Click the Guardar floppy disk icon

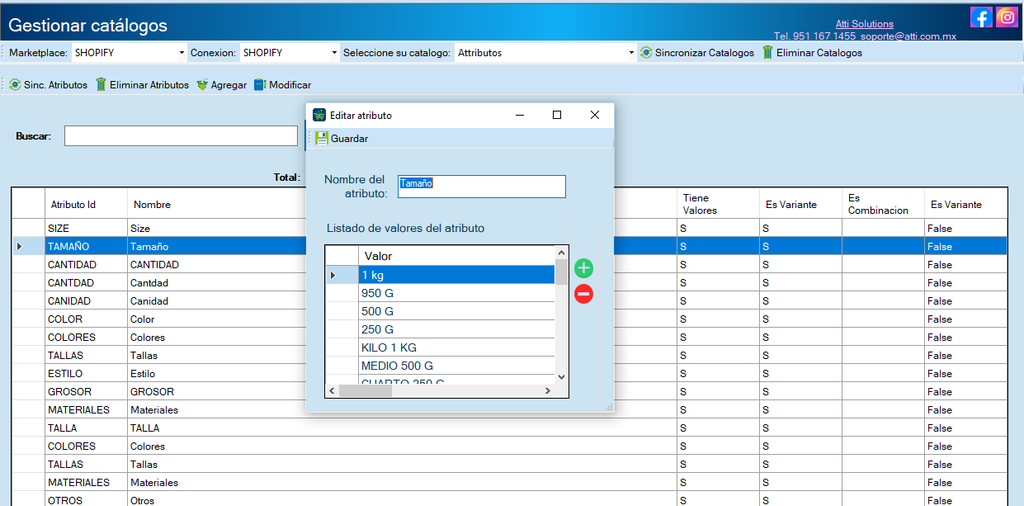click(321, 138)
